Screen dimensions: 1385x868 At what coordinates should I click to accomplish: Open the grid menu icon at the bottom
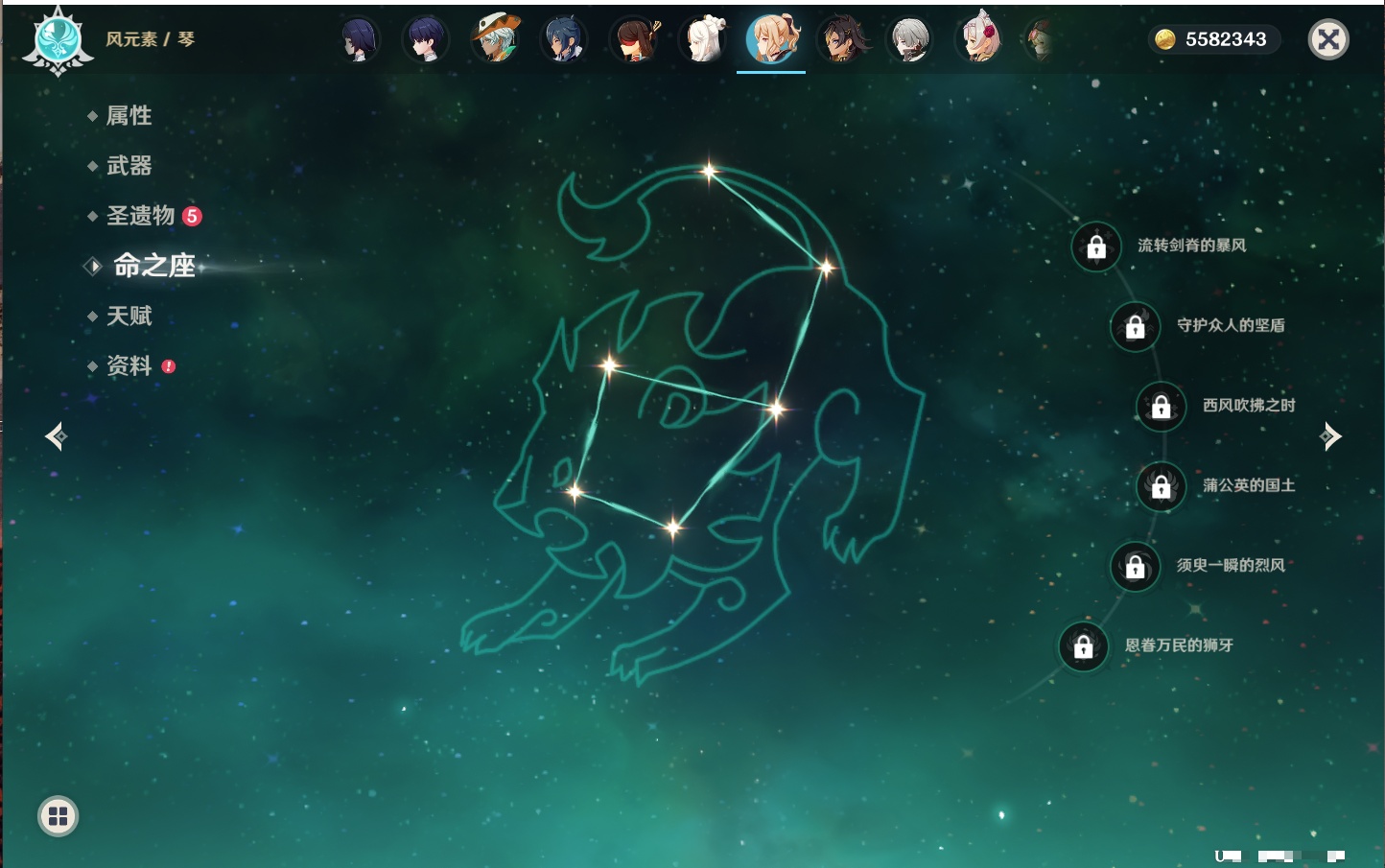point(58,816)
